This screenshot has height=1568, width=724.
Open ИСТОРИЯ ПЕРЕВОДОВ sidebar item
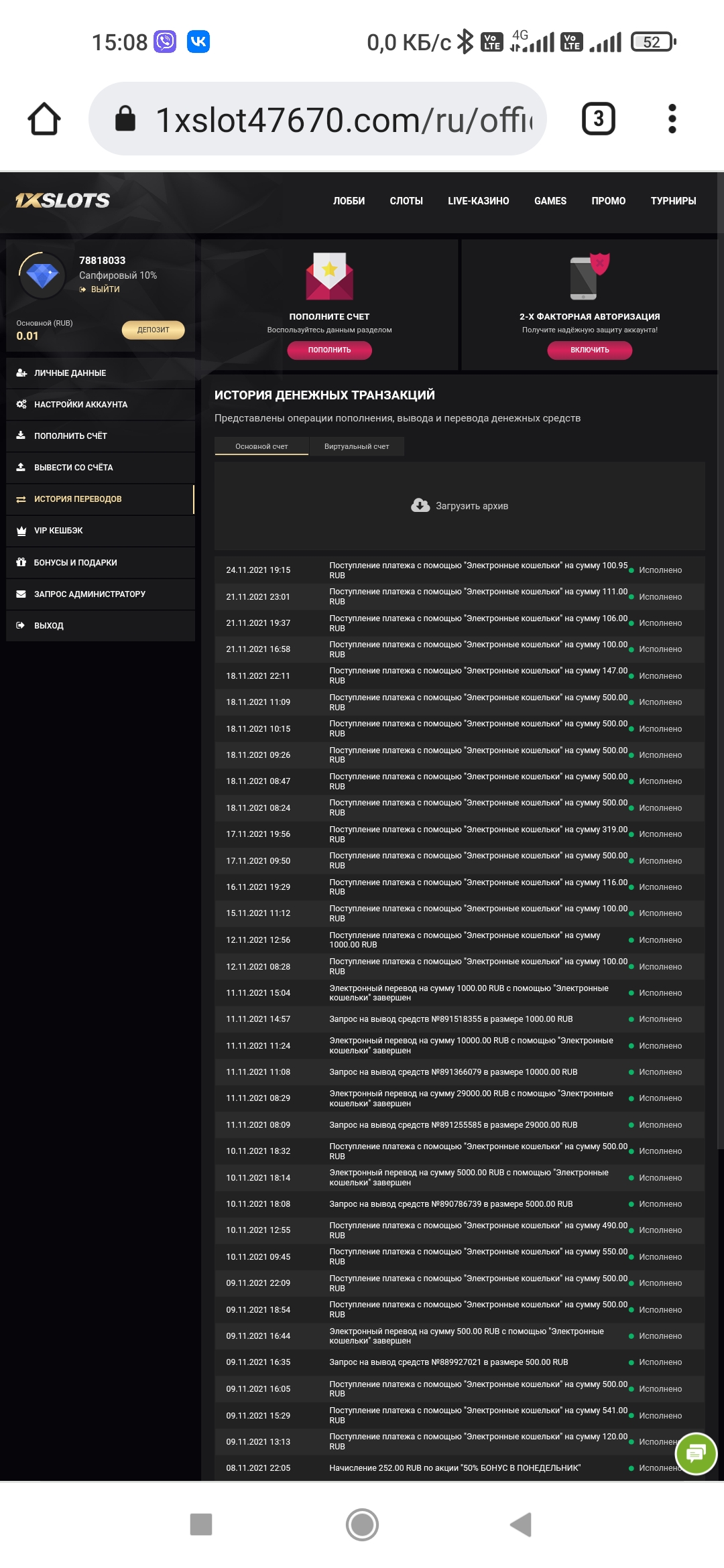(x=101, y=499)
